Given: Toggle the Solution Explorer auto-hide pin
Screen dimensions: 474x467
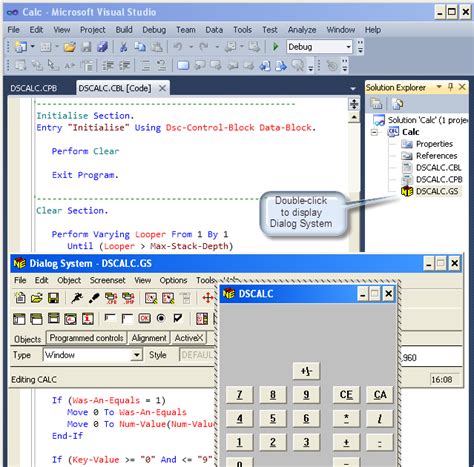Looking at the screenshot, I should coord(451,87).
